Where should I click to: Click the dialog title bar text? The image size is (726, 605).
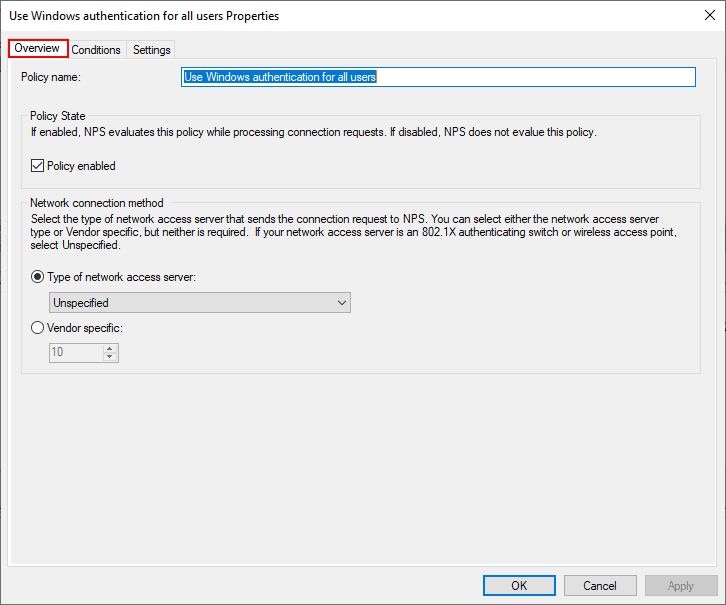pyautogui.click(x=144, y=16)
